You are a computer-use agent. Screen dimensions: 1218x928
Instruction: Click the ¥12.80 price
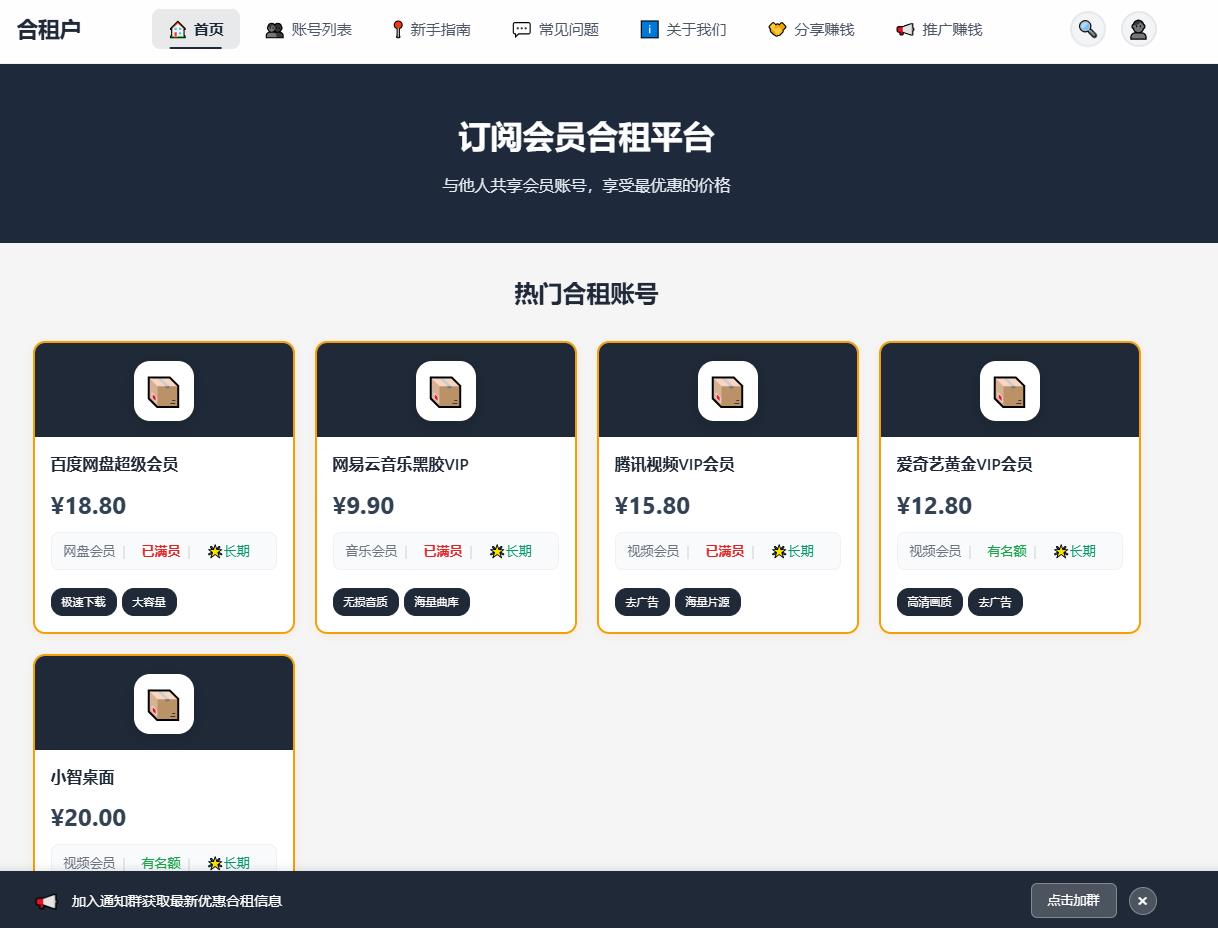tap(935, 506)
